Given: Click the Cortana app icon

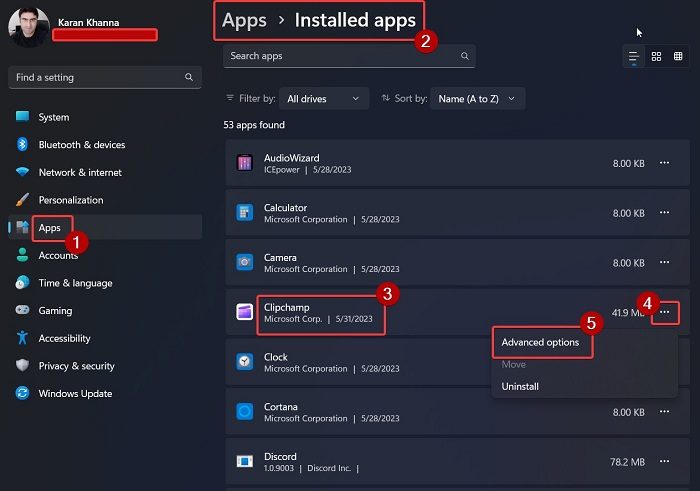Looking at the screenshot, I should point(244,411).
